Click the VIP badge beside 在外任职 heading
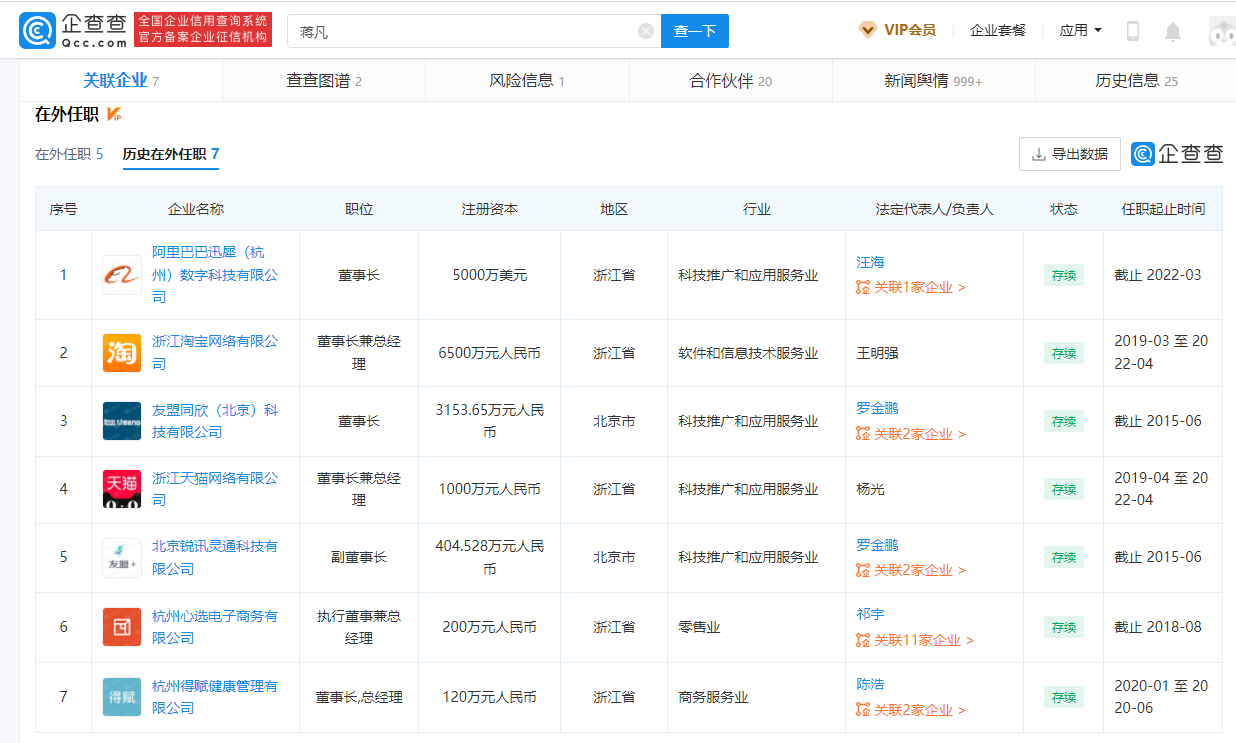The image size is (1236, 743). tap(114, 115)
